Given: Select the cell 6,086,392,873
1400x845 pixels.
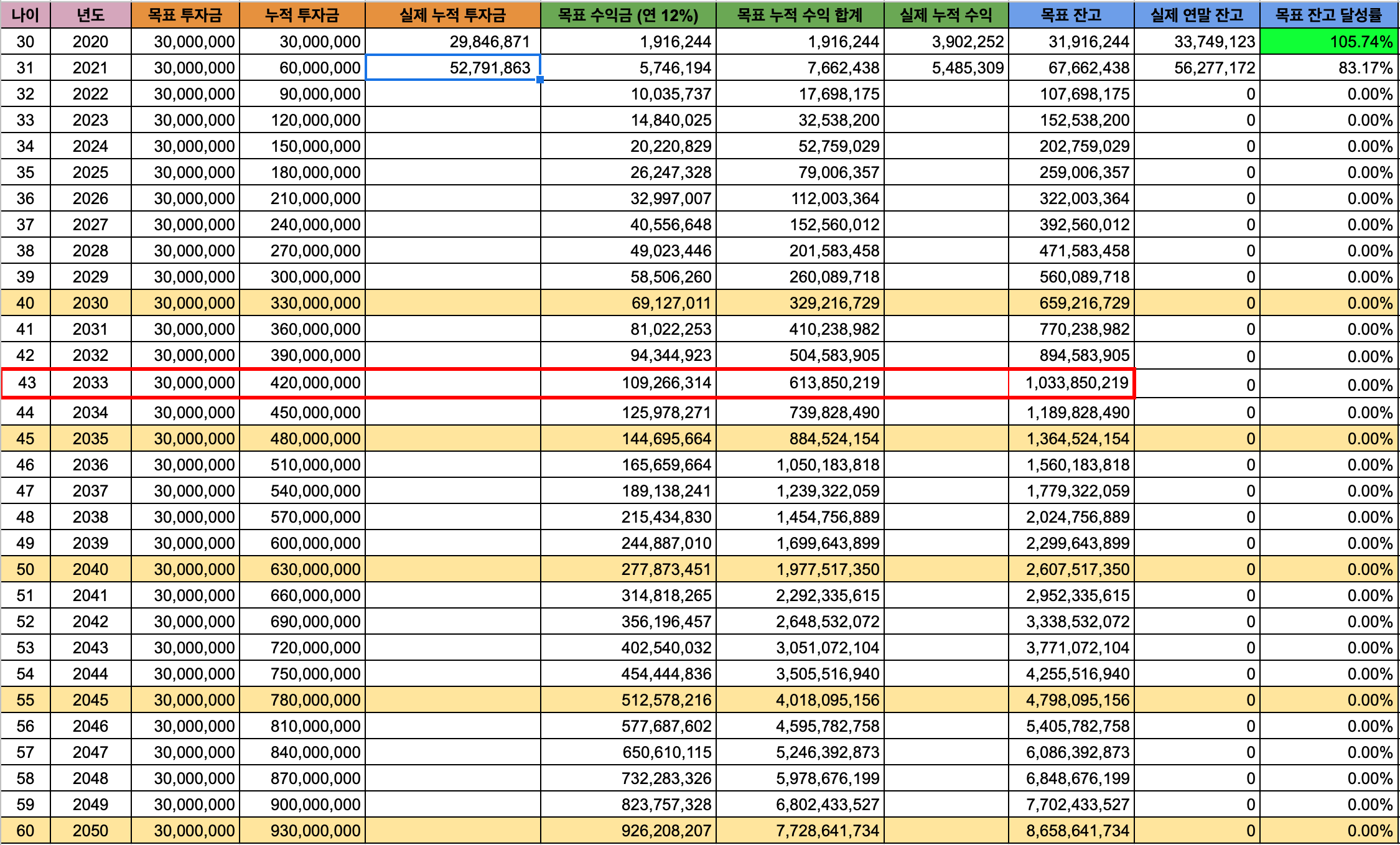Looking at the screenshot, I should pos(1071,752).
